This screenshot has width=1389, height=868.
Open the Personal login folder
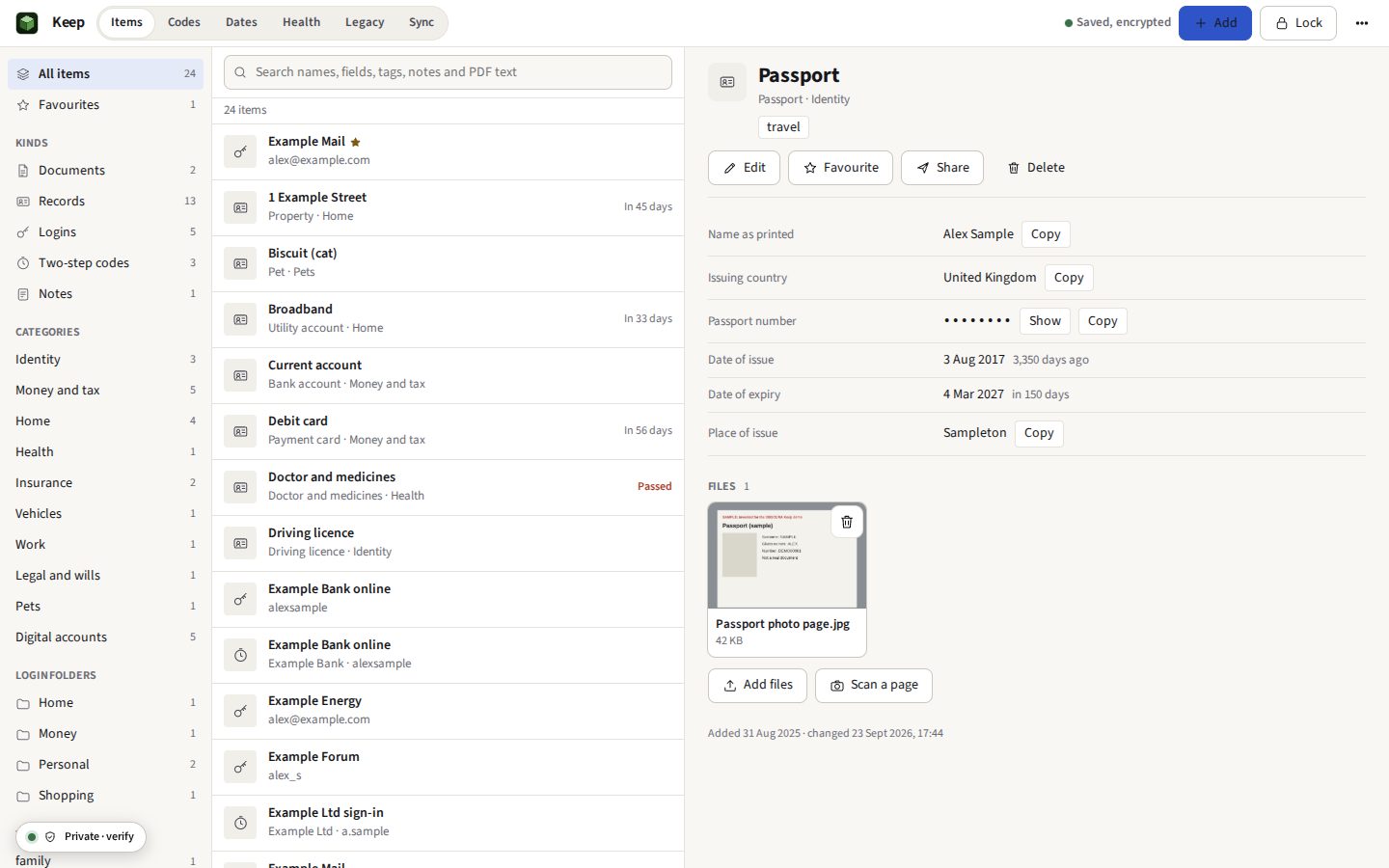click(x=106, y=765)
